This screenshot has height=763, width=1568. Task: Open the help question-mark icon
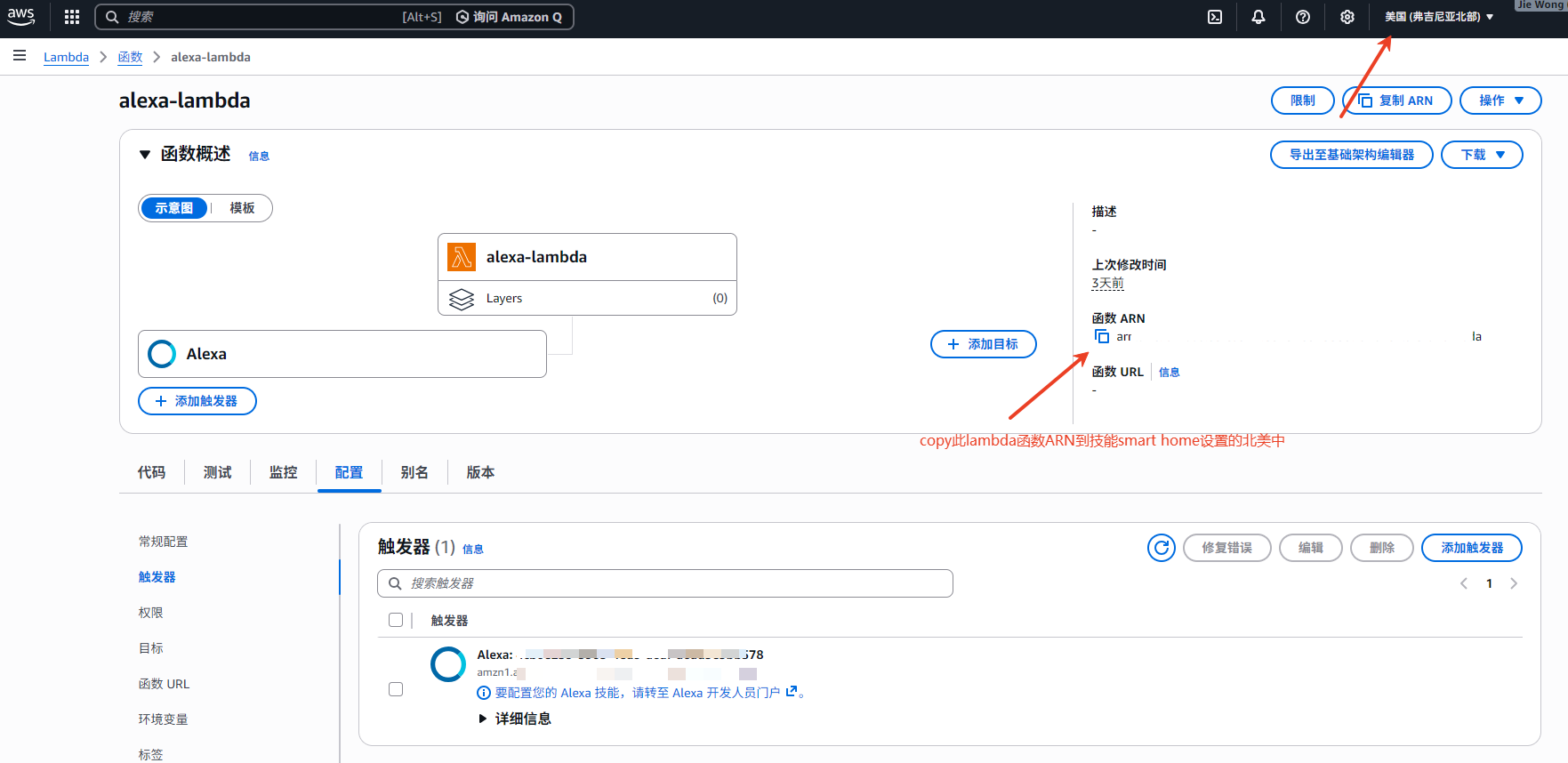tap(1303, 17)
